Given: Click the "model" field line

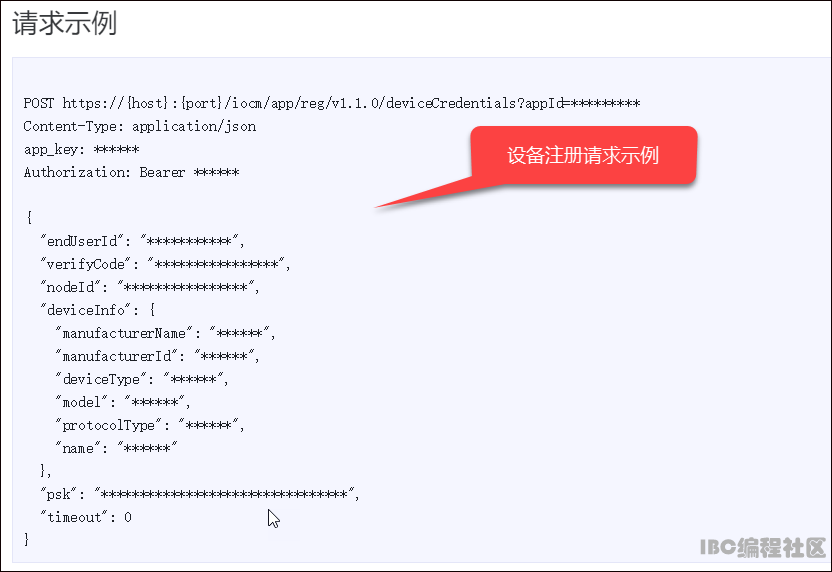Looking at the screenshot, I should click(123, 402).
